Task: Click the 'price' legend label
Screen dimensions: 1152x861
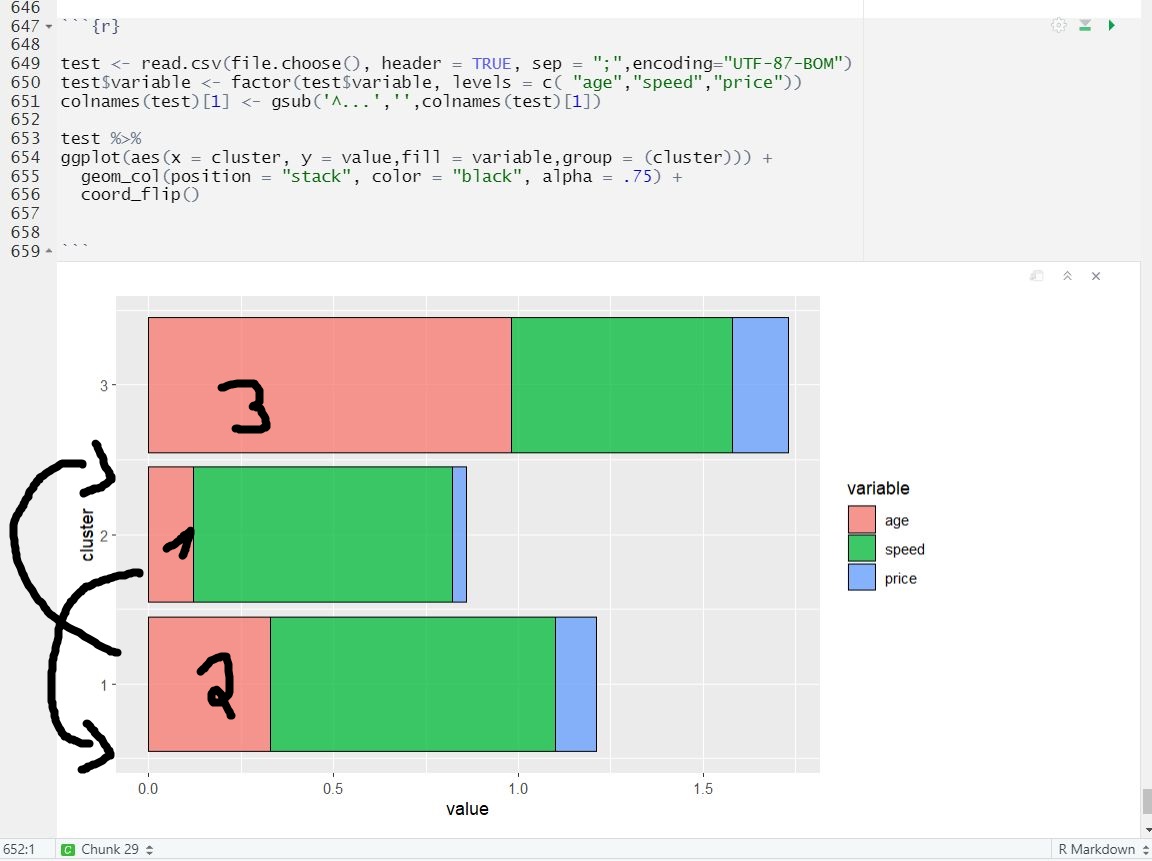Action: (x=901, y=579)
